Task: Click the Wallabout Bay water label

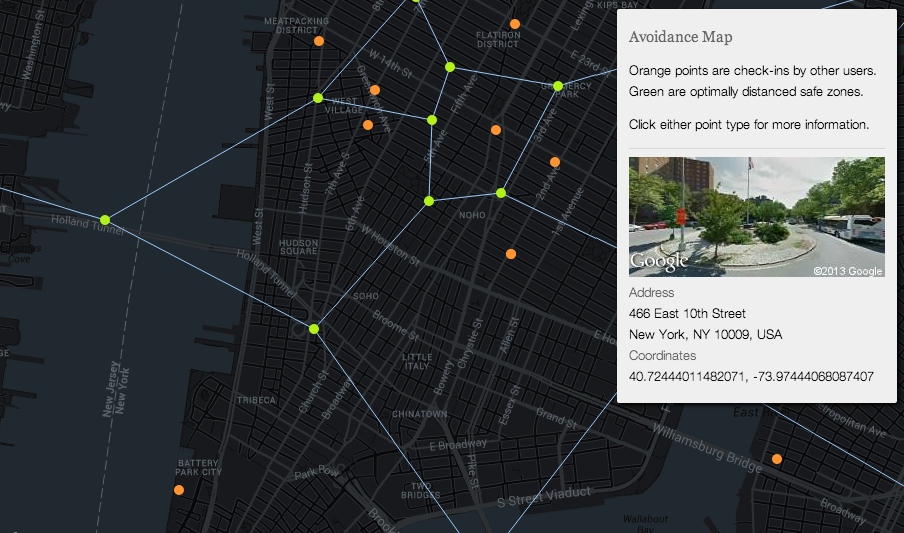Action: [645, 523]
